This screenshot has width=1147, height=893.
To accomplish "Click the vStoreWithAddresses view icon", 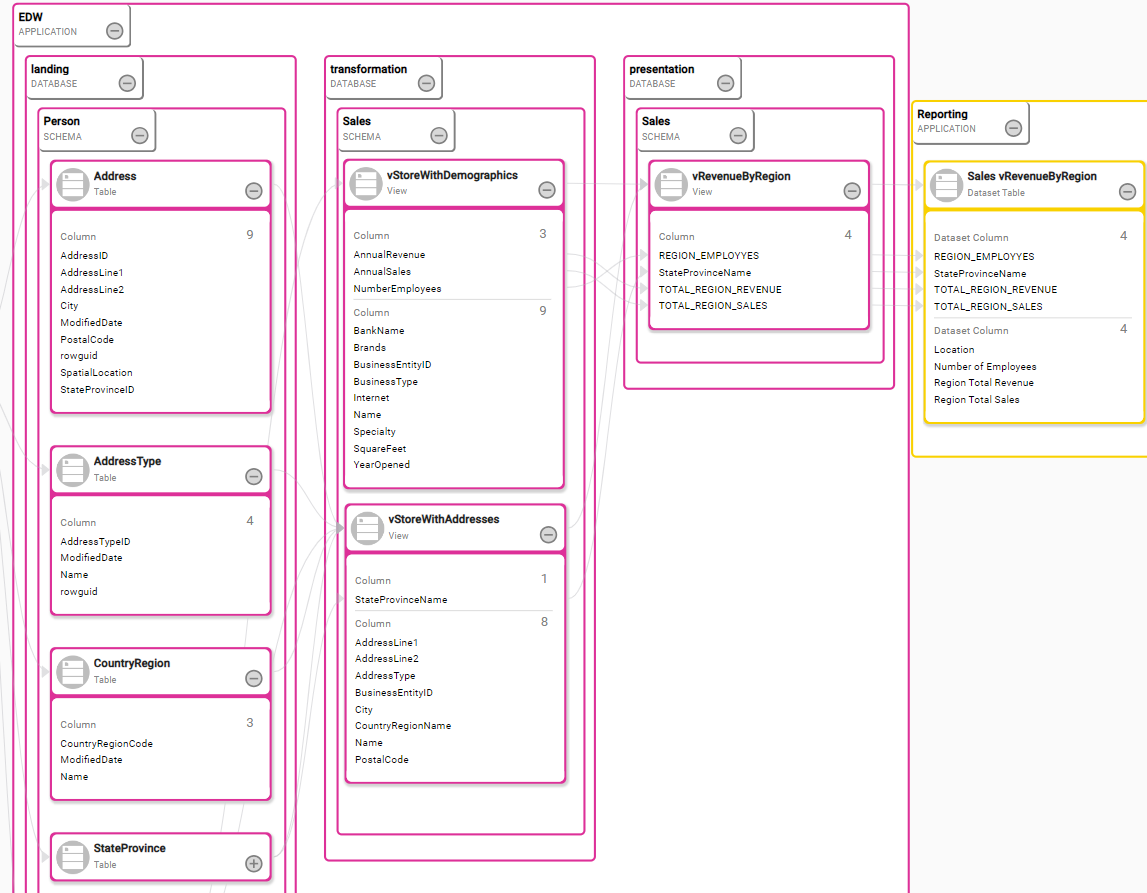I will pos(367,528).
